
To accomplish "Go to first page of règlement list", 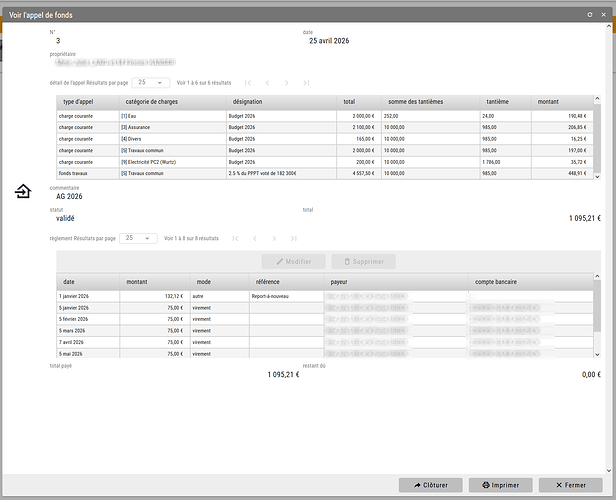I will point(235,238).
